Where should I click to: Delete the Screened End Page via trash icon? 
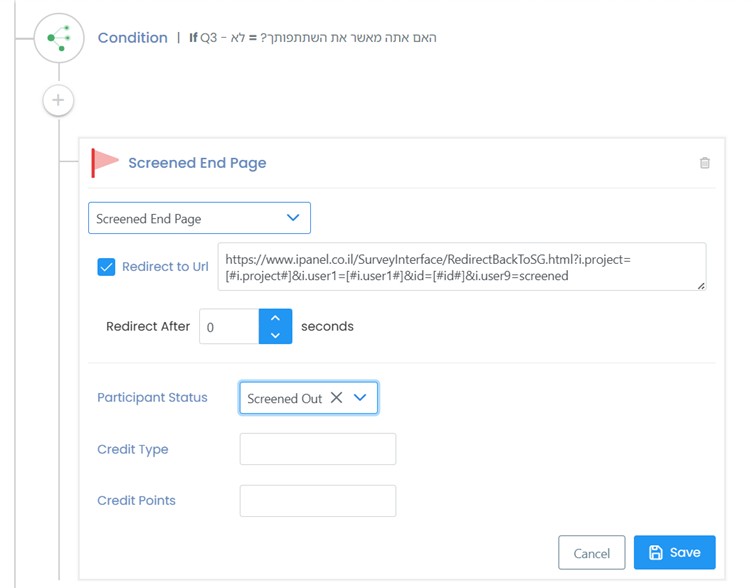click(x=705, y=163)
